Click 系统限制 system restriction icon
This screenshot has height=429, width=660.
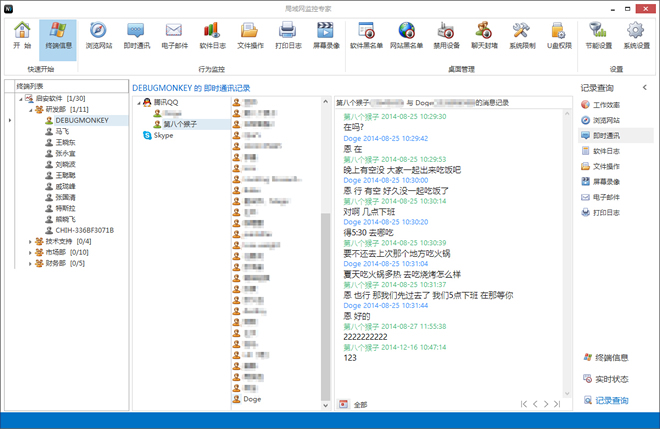click(522, 35)
